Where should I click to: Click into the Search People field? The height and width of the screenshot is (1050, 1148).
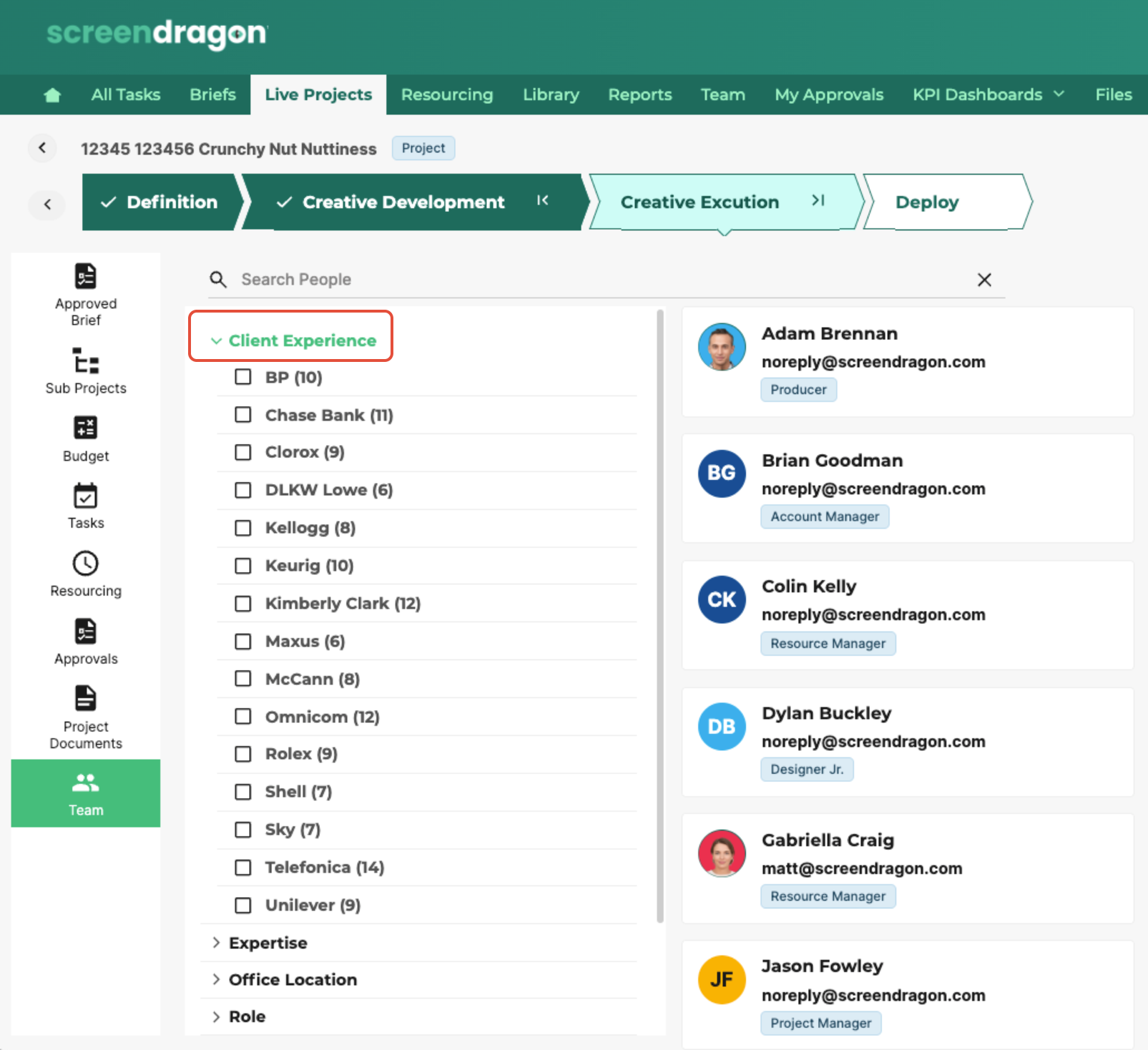[x=607, y=280]
